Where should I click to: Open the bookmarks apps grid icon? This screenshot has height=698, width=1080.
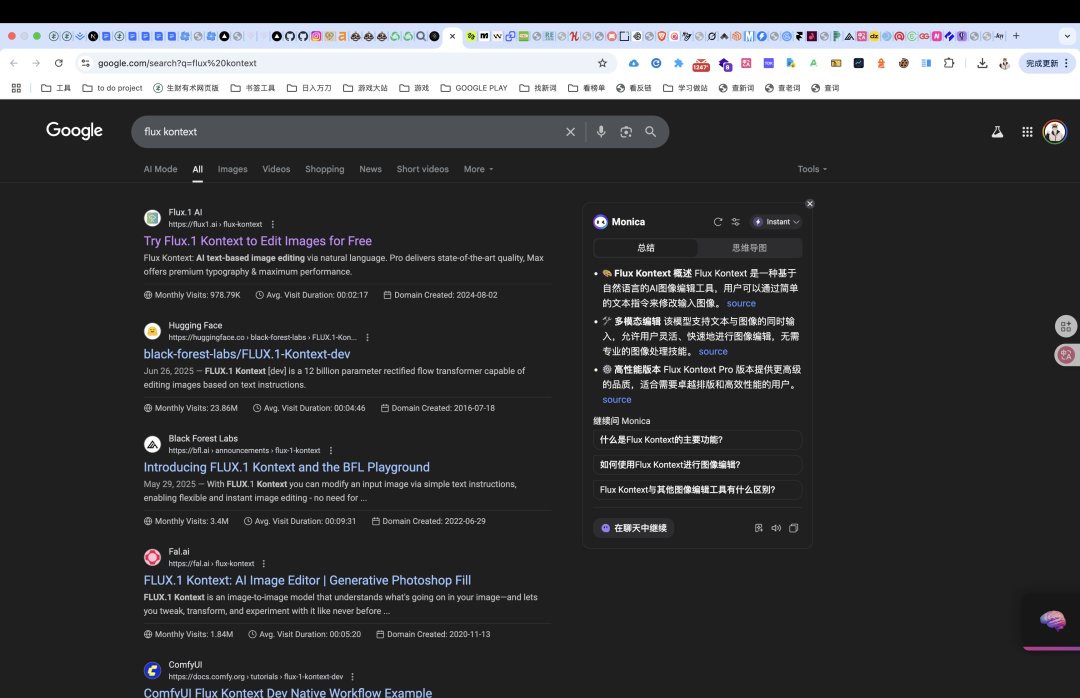pos(16,88)
